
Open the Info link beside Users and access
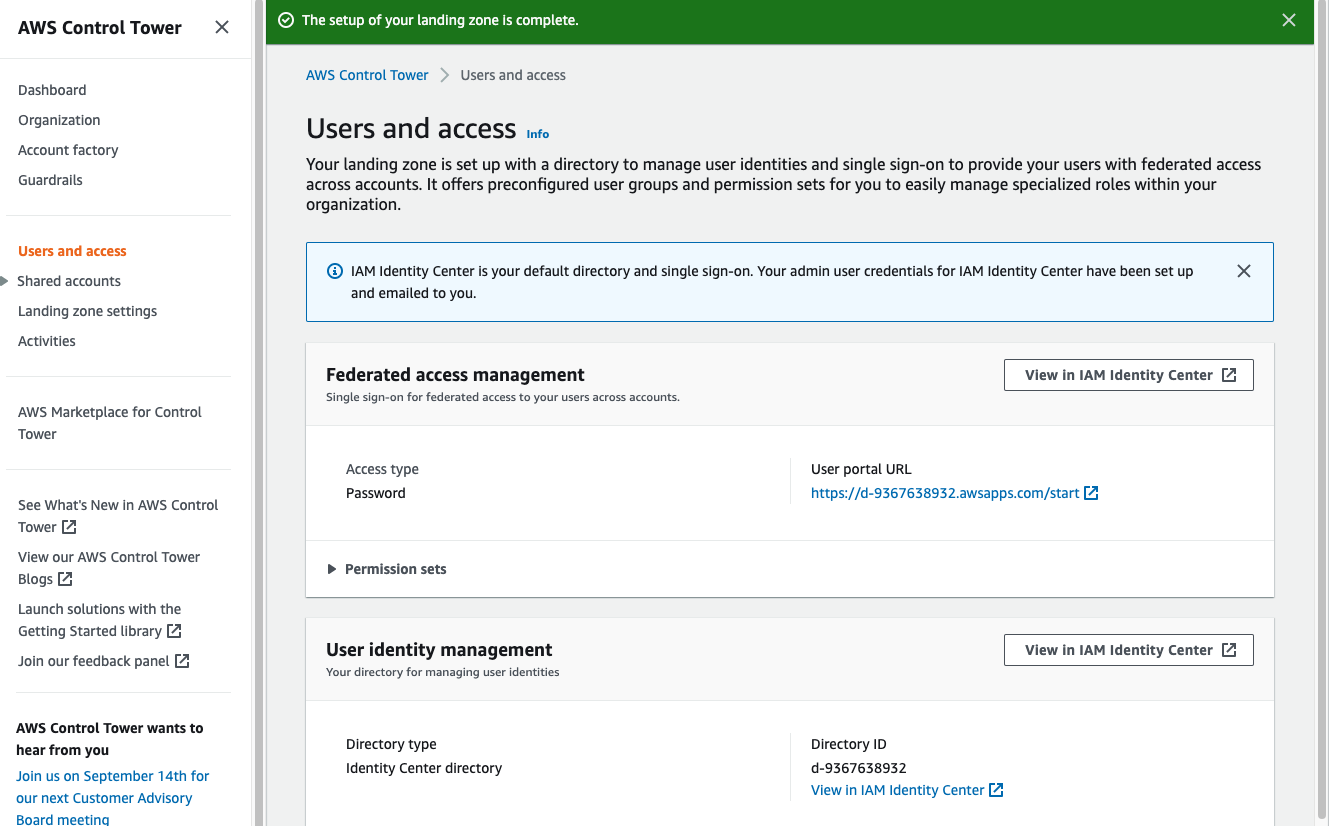(x=538, y=134)
